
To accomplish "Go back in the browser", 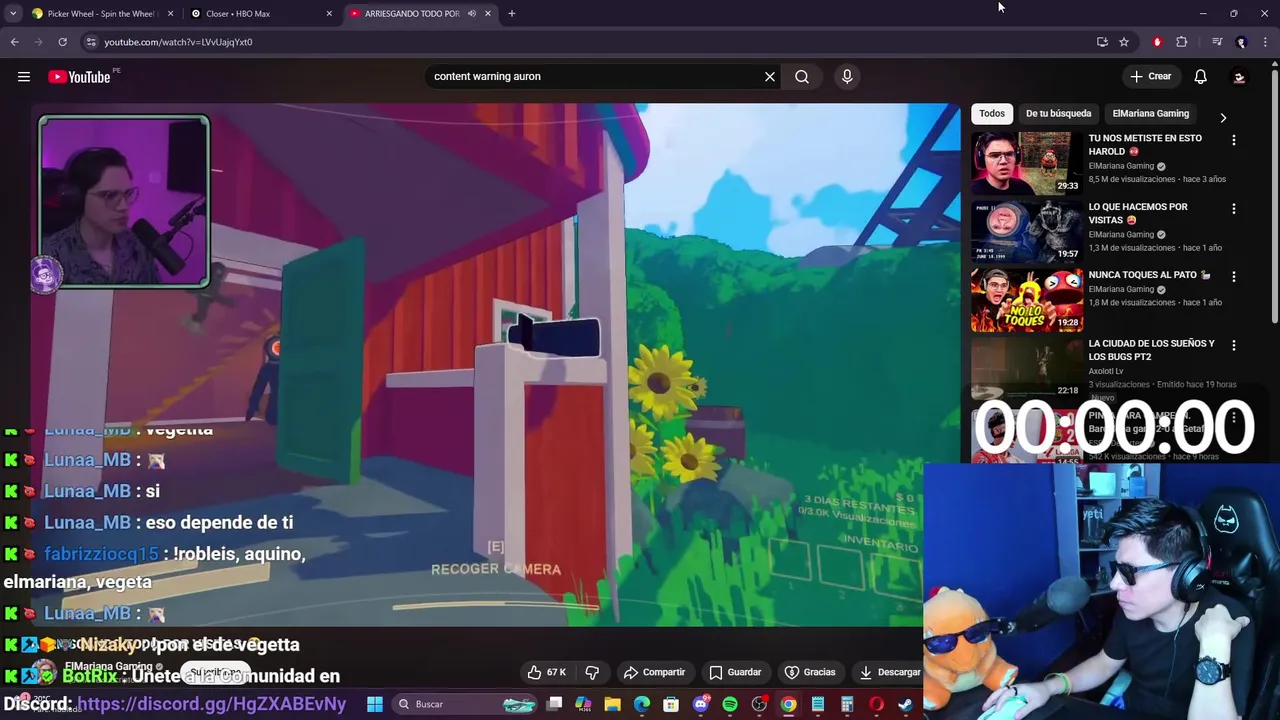I will [14, 42].
